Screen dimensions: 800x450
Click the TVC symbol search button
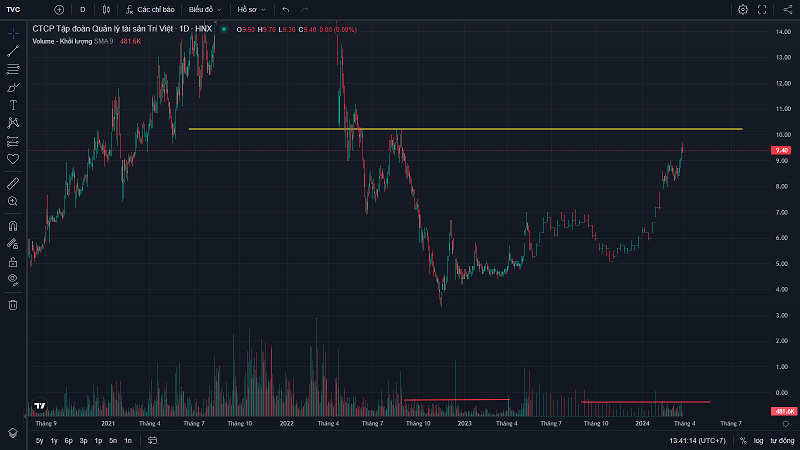click(x=14, y=9)
